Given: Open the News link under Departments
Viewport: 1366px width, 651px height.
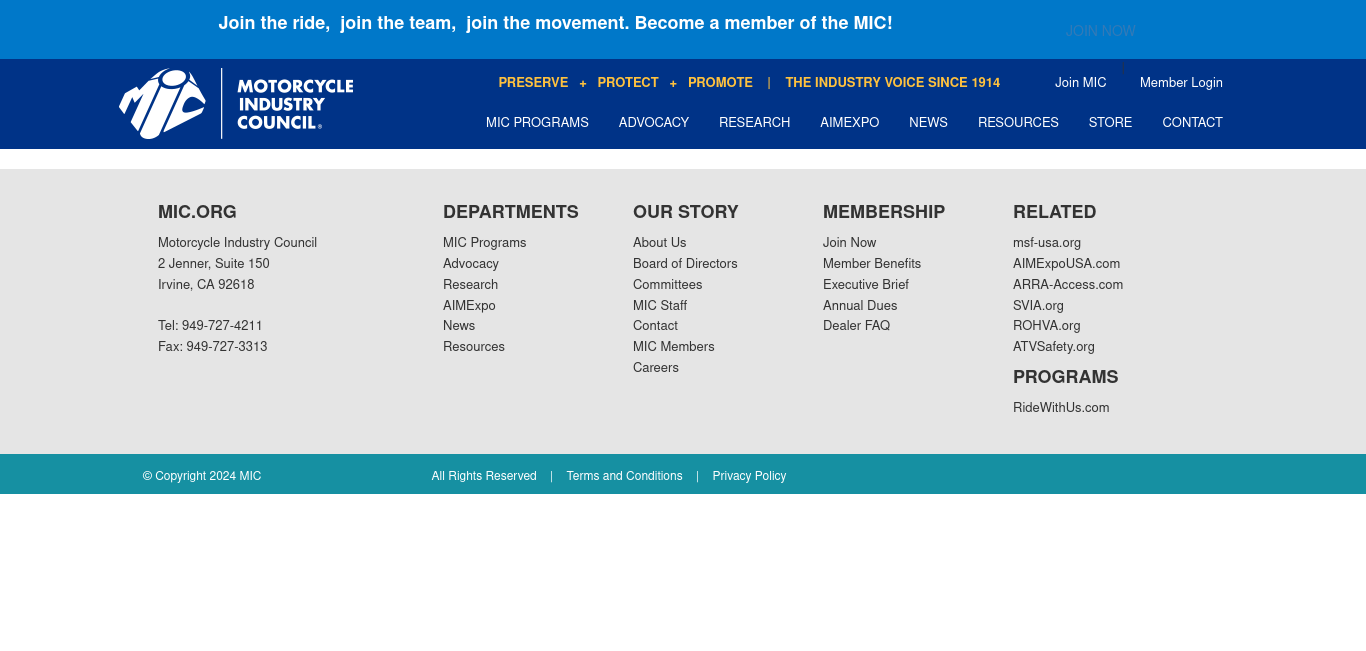Looking at the screenshot, I should pos(459,326).
